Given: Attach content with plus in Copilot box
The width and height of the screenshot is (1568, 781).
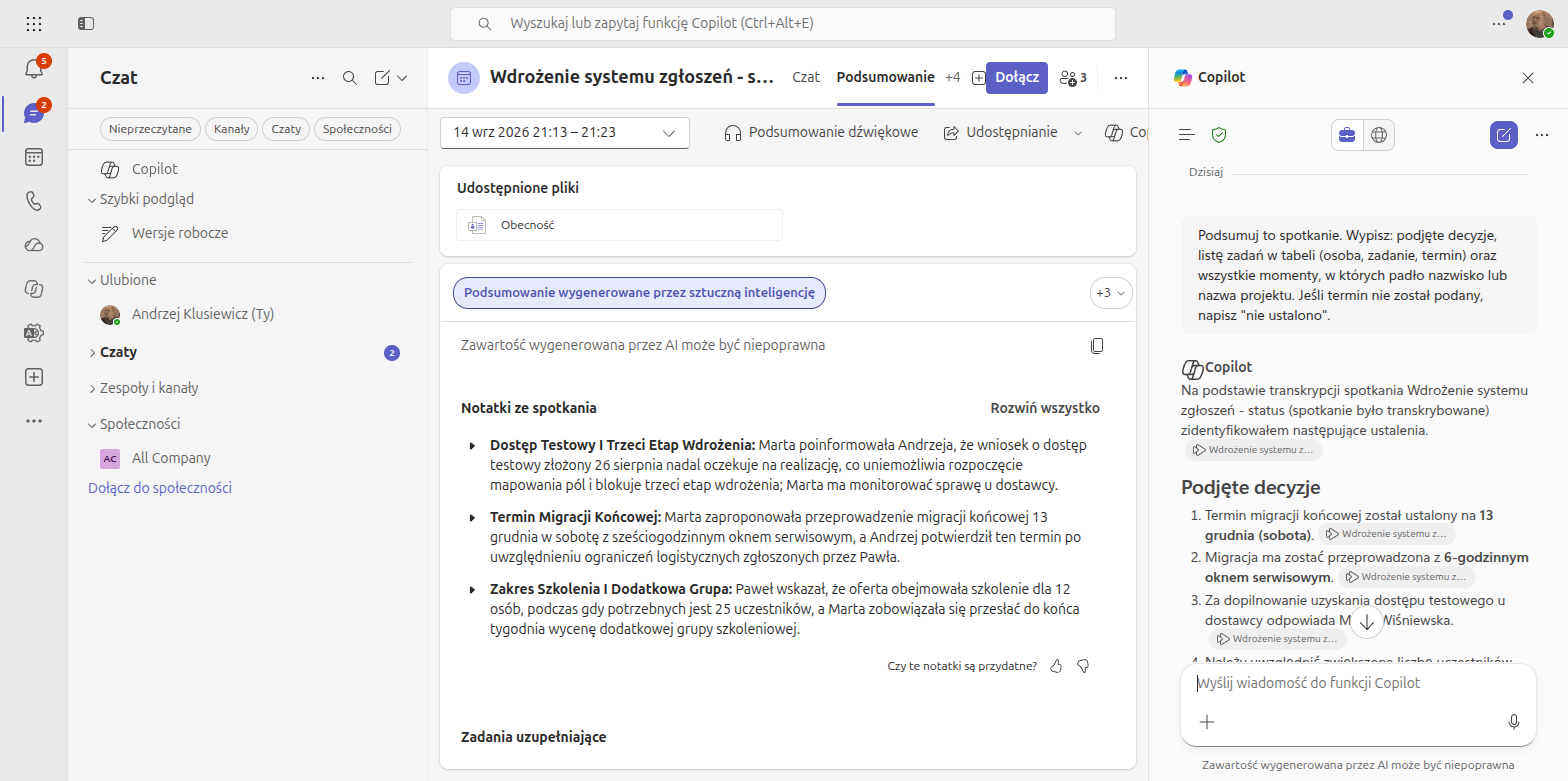Looking at the screenshot, I should (x=1207, y=722).
